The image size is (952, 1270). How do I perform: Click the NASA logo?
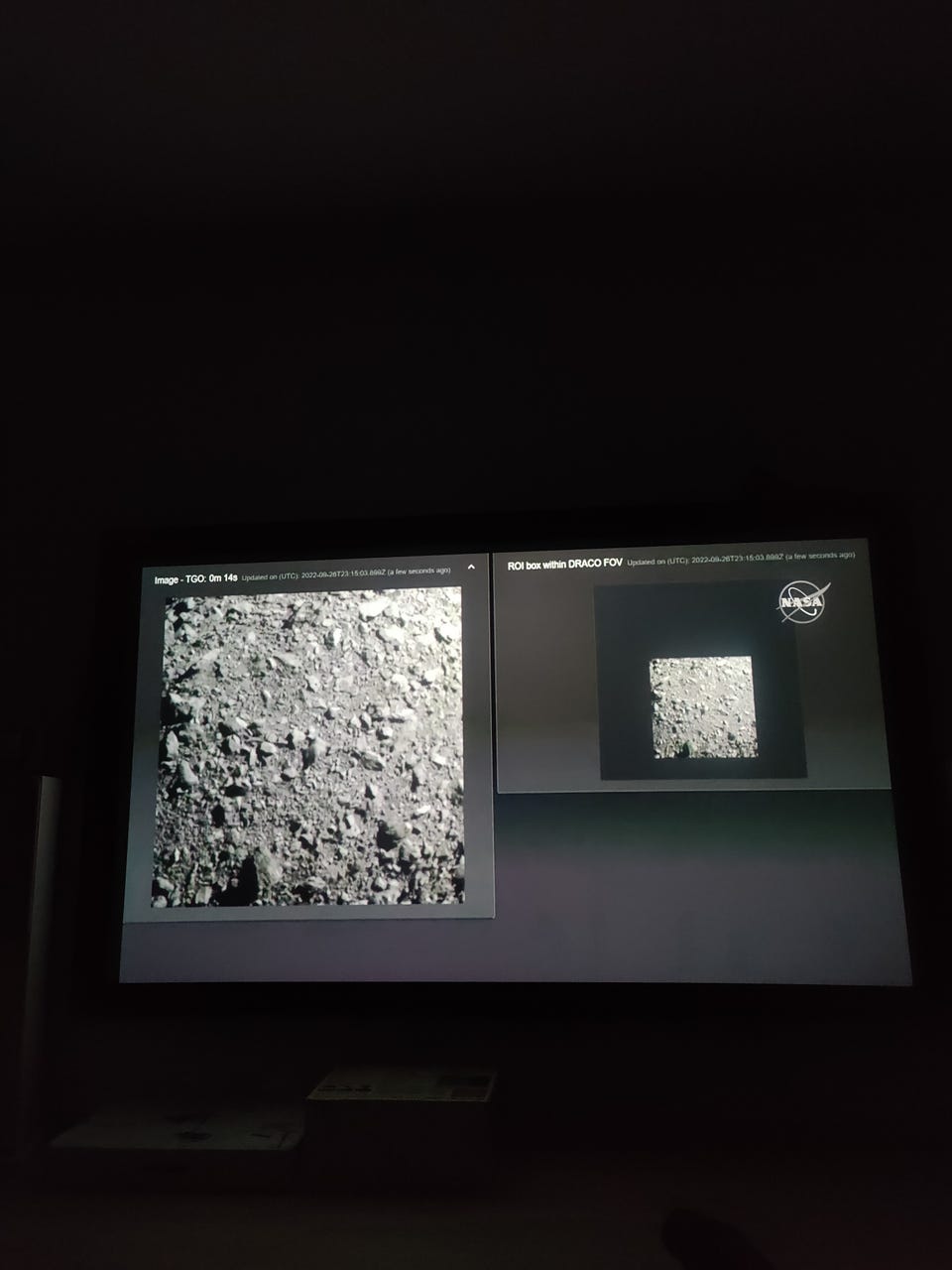tap(801, 602)
